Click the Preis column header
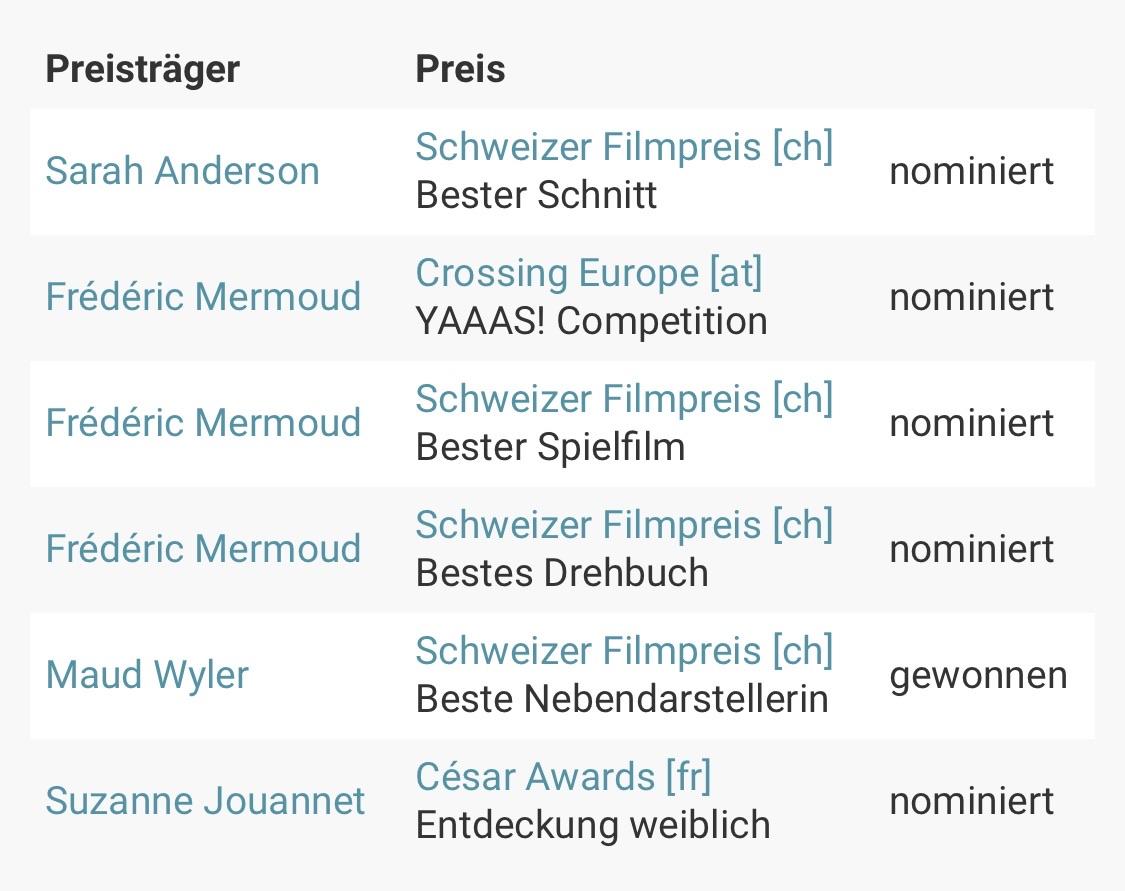1125x891 pixels. click(x=460, y=69)
